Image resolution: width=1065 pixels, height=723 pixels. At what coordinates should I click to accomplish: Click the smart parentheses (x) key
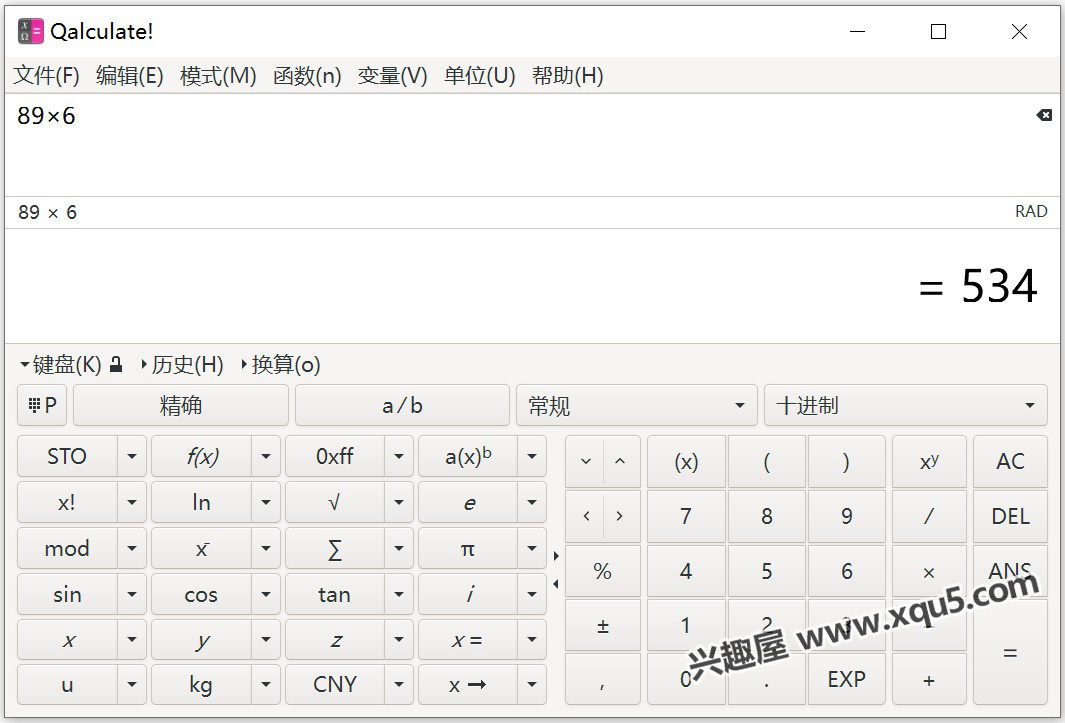click(686, 461)
